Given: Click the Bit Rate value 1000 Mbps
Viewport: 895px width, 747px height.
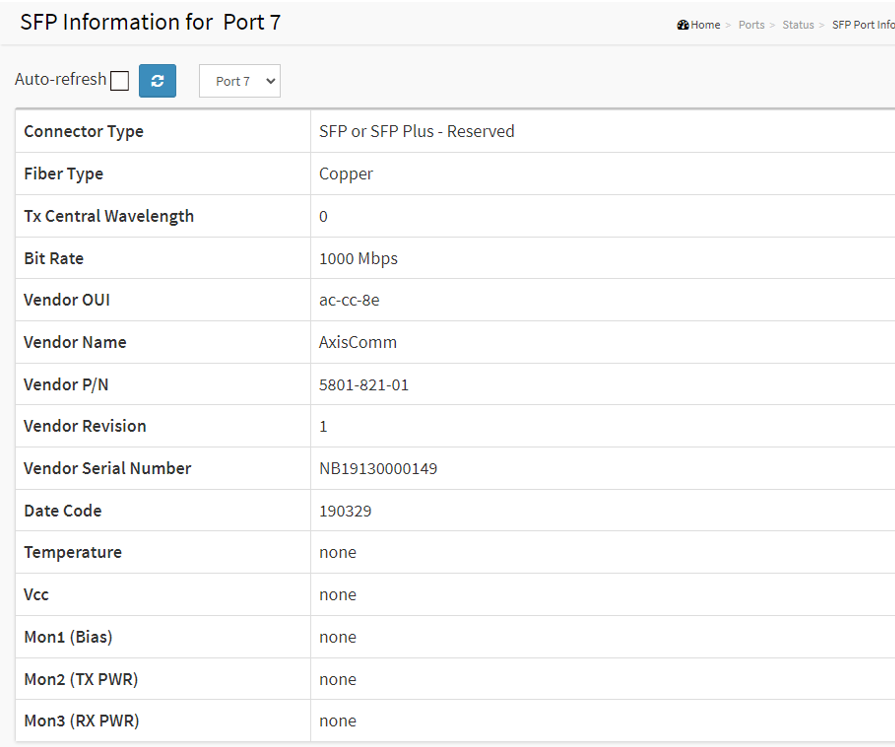Looking at the screenshot, I should (x=358, y=259).
